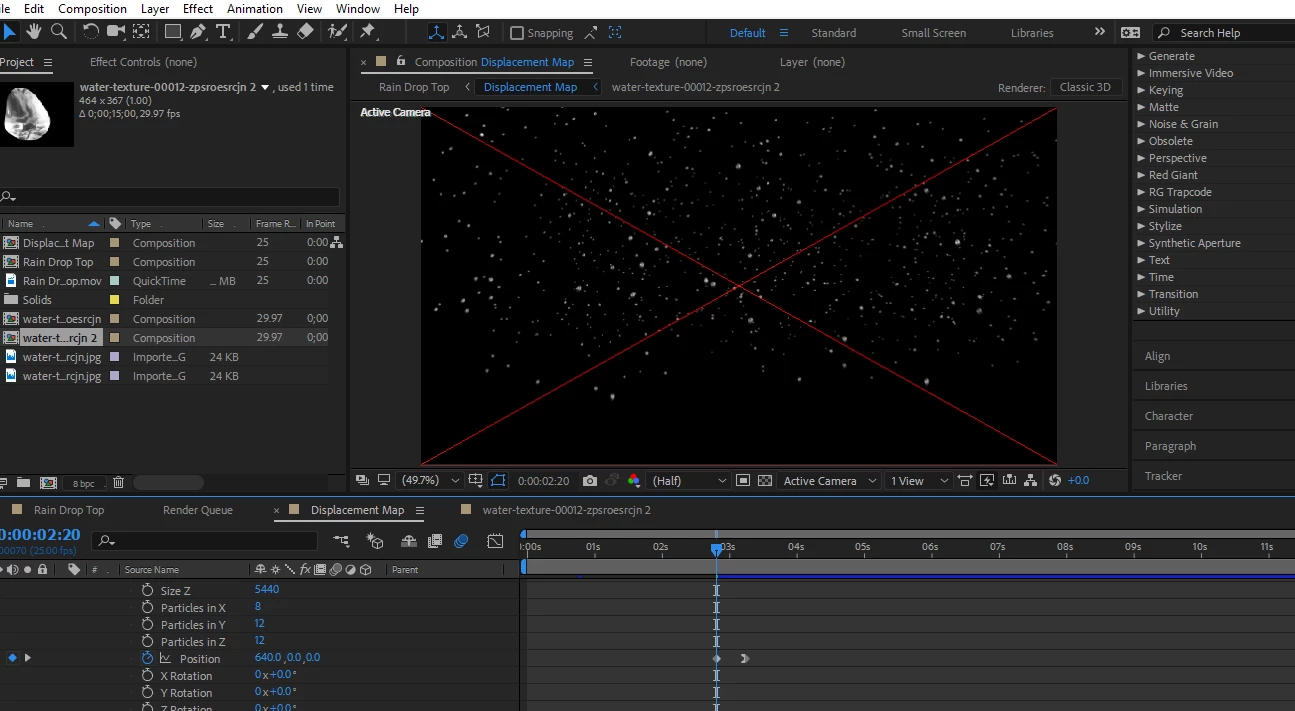Viewport: 1295px width, 711px height.
Task: Click tan label swatch of Rain Drop Top
Action: [114, 262]
